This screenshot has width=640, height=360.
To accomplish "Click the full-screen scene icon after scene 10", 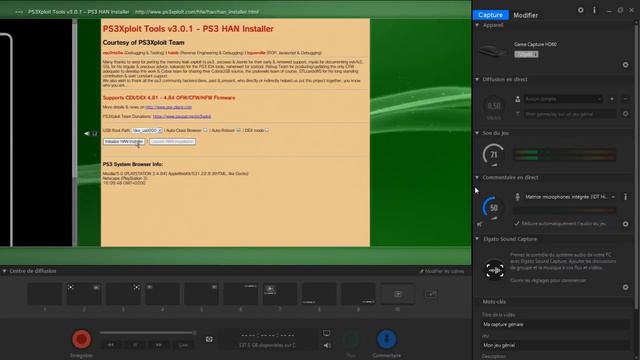I will coord(431,294).
